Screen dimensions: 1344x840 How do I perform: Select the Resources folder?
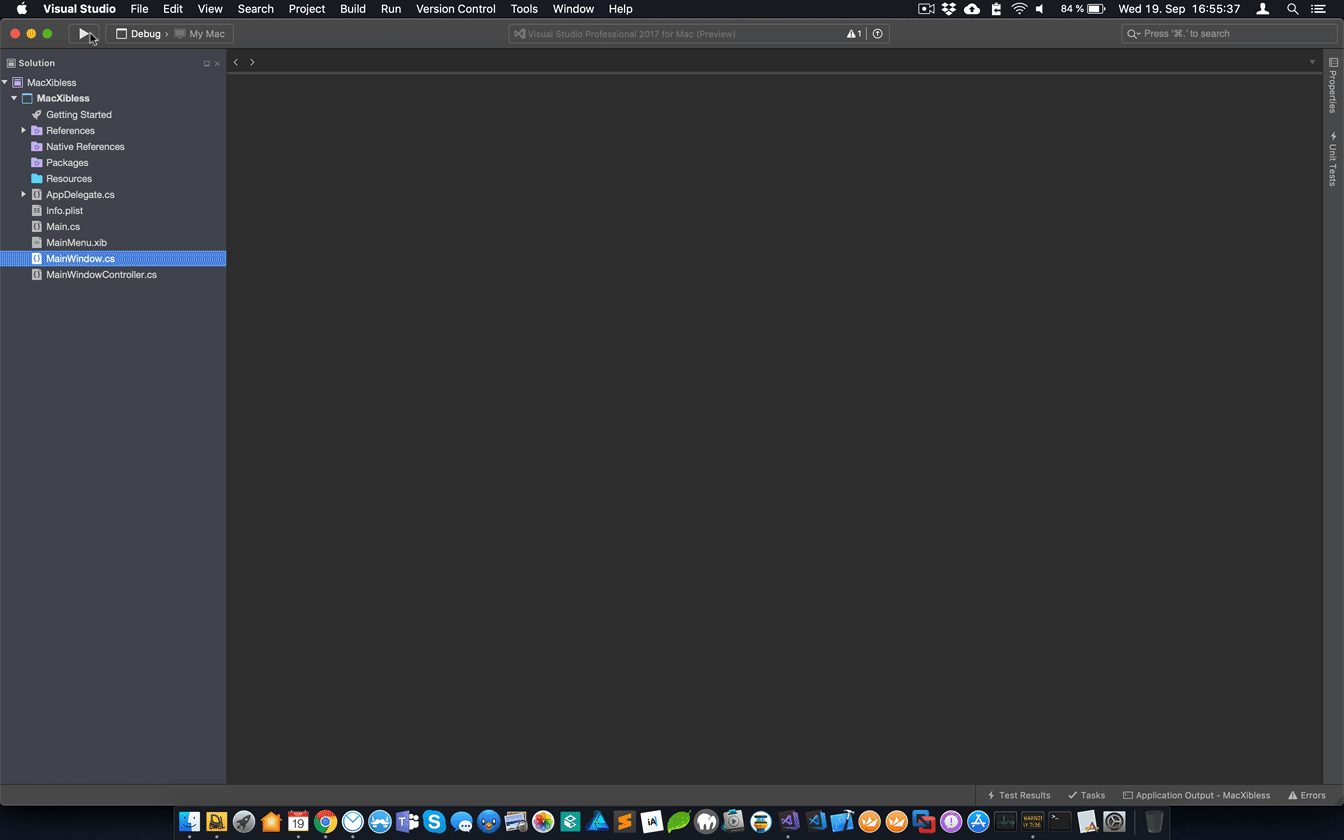pyautogui.click(x=69, y=179)
